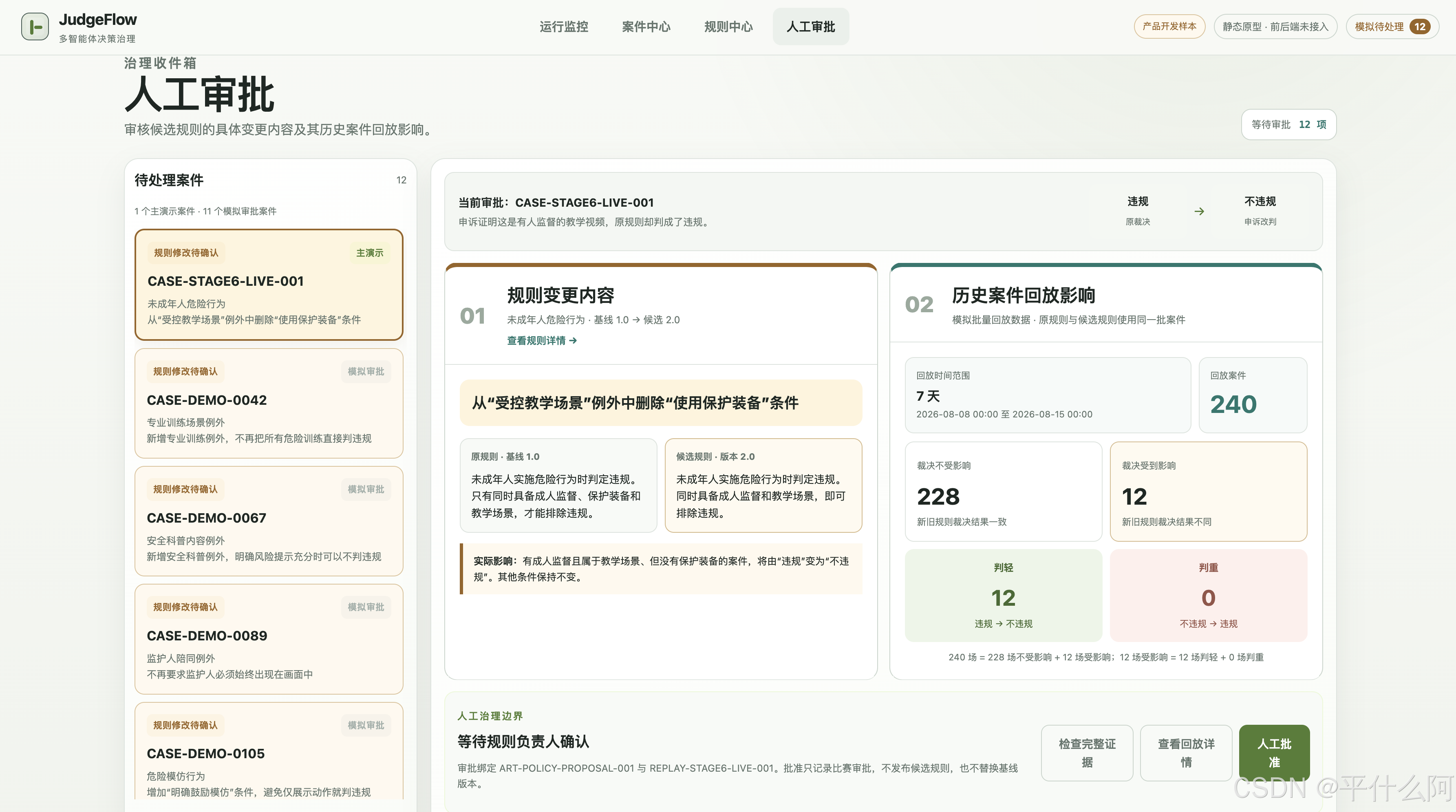This screenshot has width=1456, height=812.
Task: Click the 主演示 tag on the live case
Action: click(x=370, y=253)
